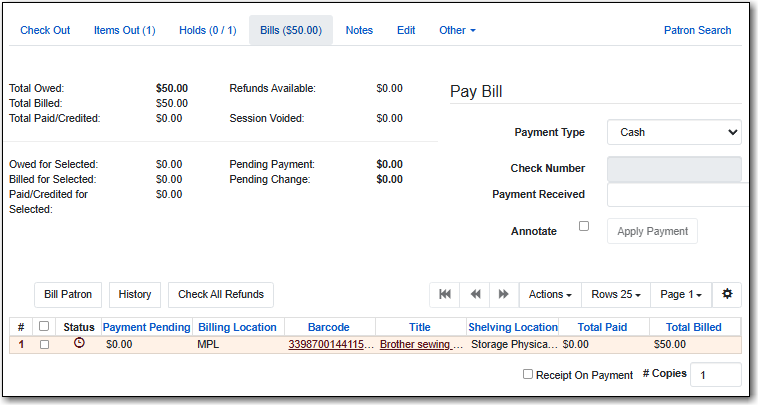Expand the Actions dropdown menu
This screenshot has height=405, width=758.
(550, 294)
